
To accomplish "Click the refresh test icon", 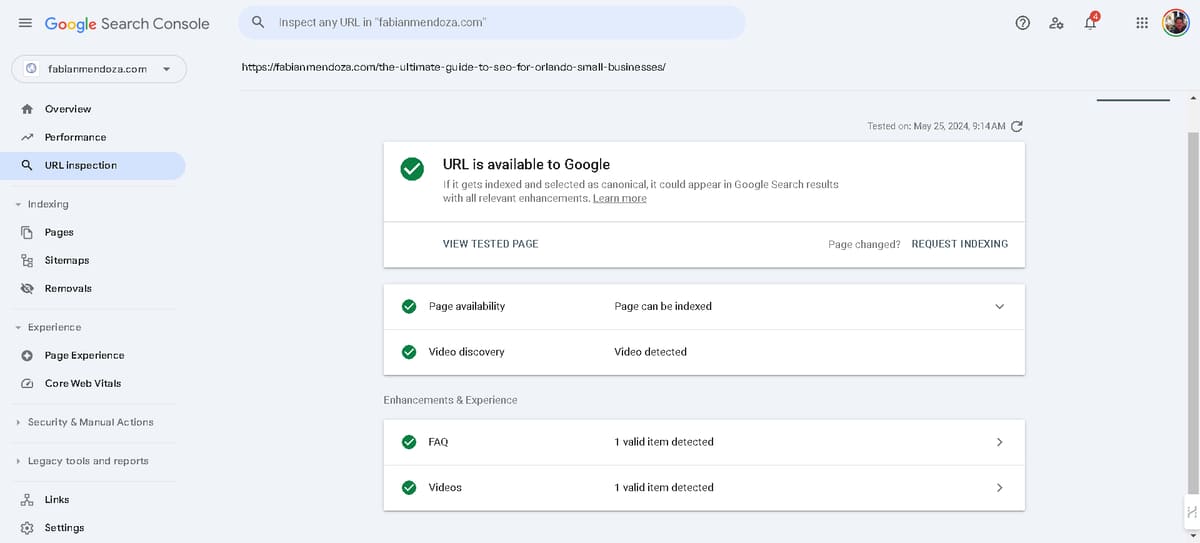I will pos(1017,126).
